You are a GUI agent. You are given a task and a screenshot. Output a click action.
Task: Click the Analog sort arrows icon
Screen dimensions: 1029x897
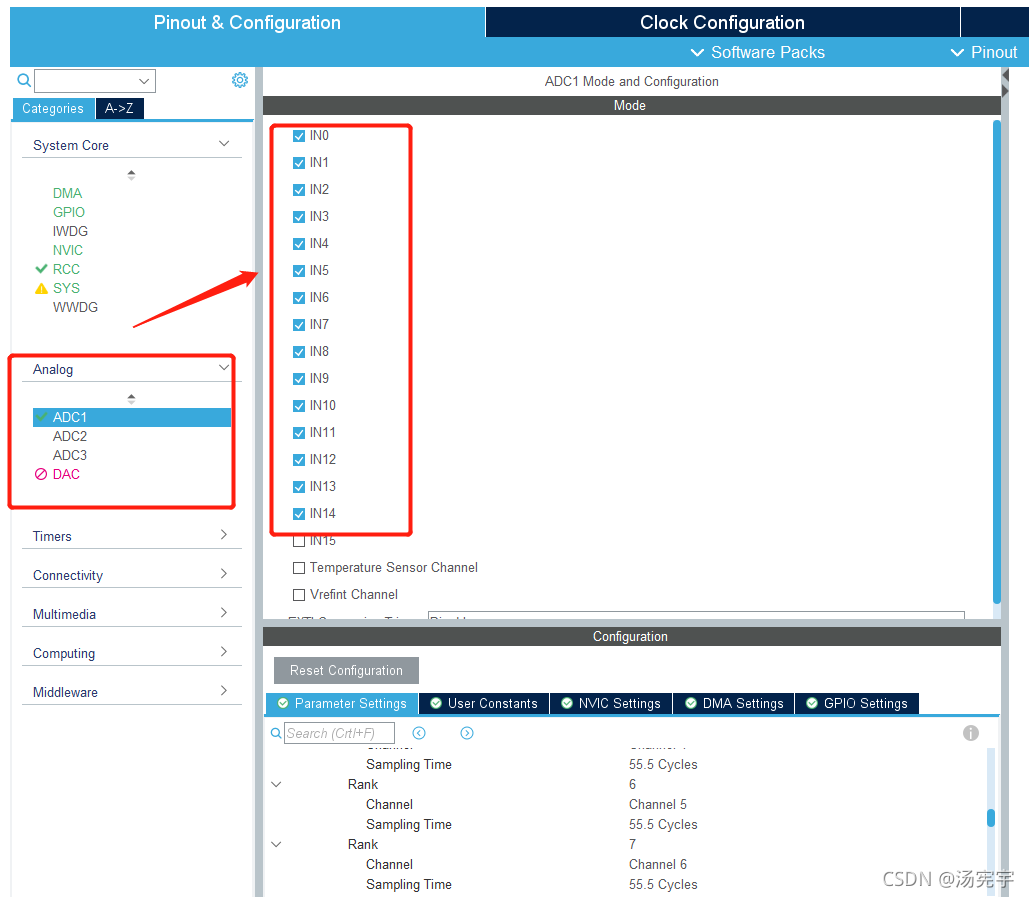coord(131,398)
